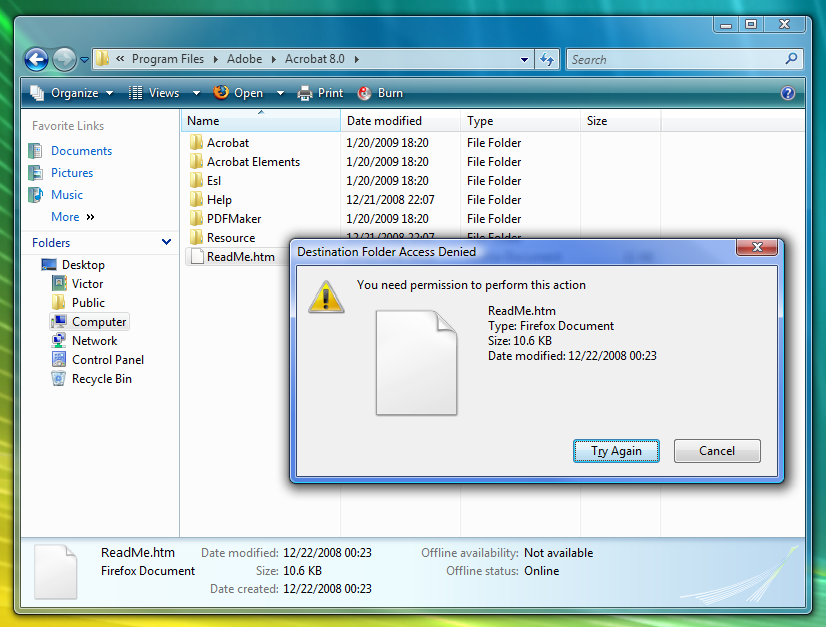
Task: Cancel the Access Denied dialog
Action: pyautogui.click(x=717, y=451)
